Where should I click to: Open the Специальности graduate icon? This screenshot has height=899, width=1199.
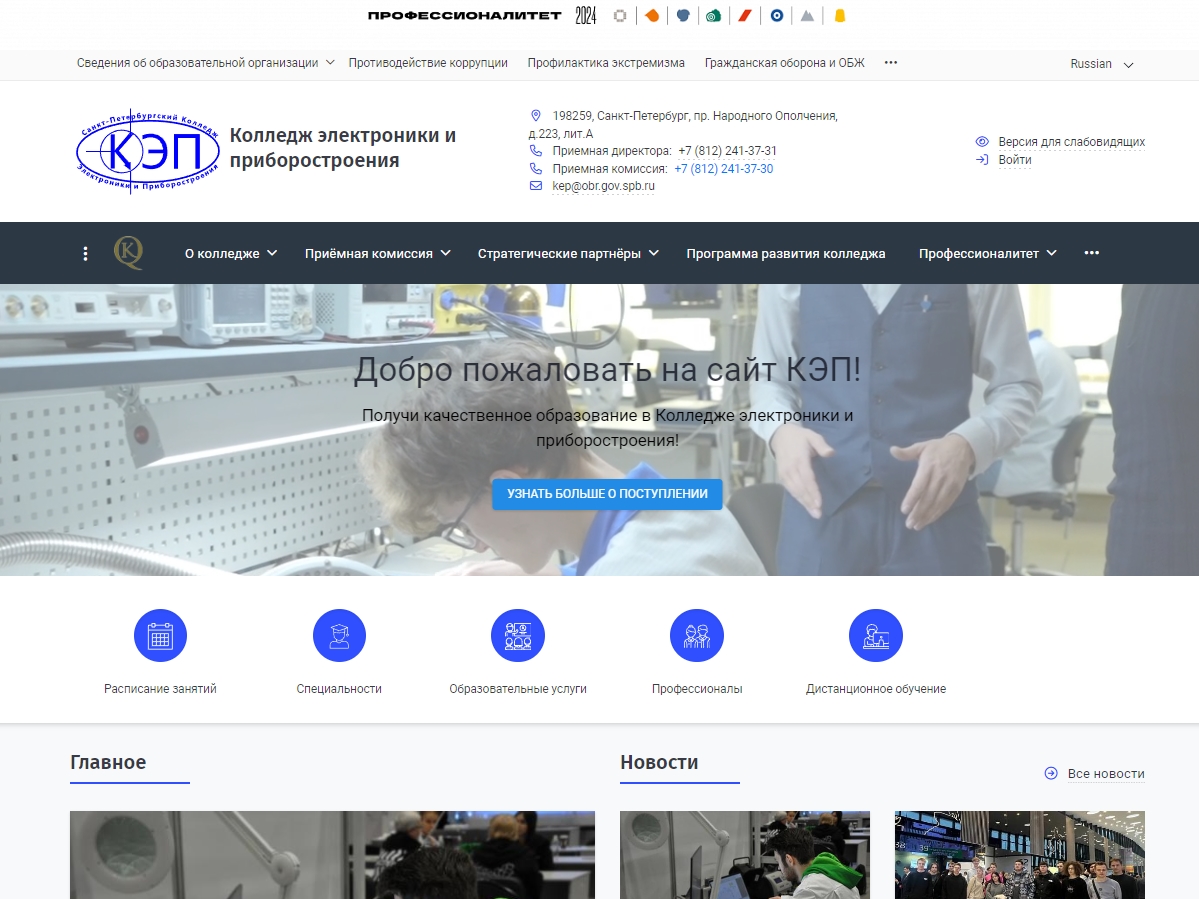pyautogui.click(x=339, y=636)
